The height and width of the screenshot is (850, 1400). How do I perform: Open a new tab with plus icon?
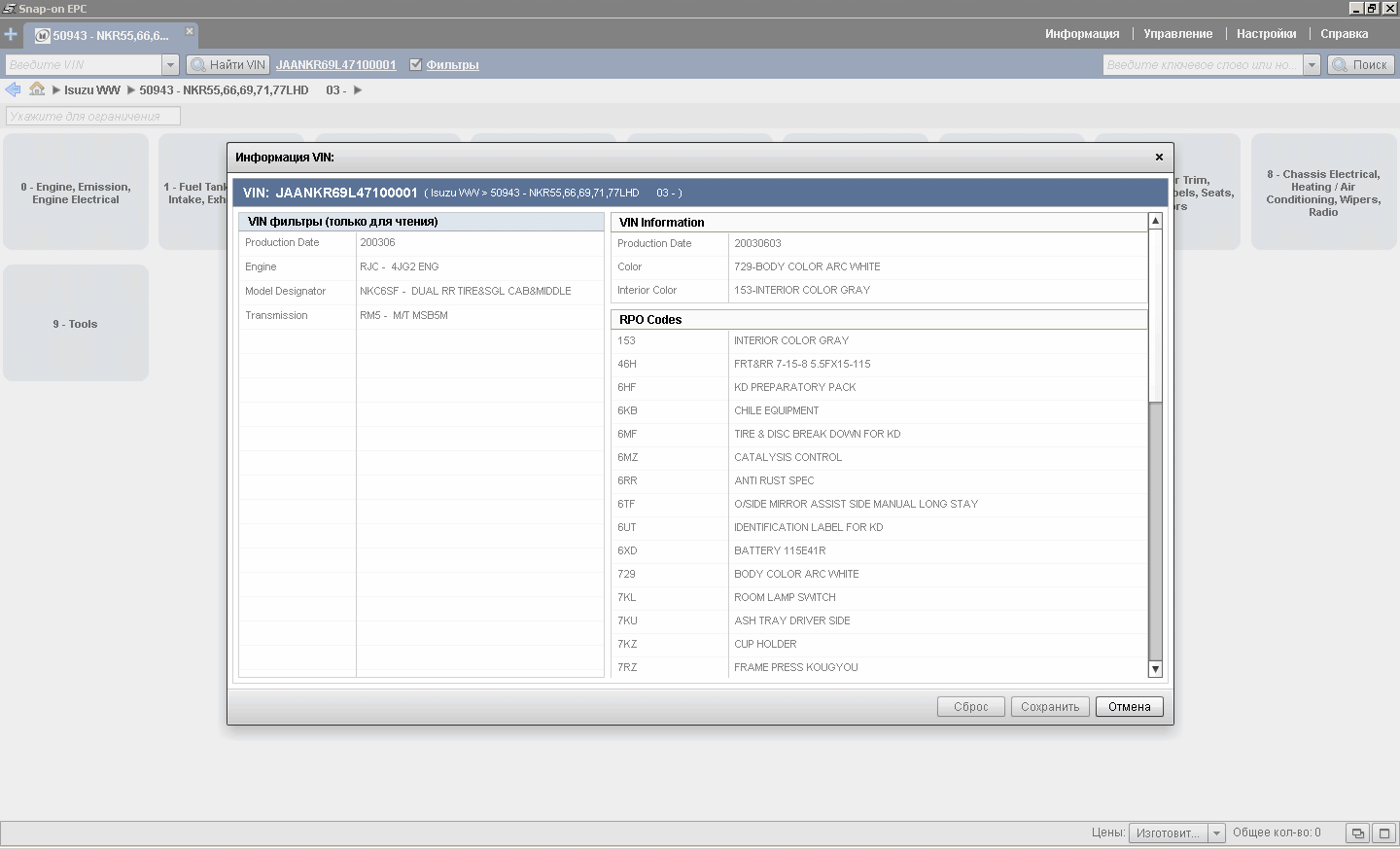click(x=11, y=34)
